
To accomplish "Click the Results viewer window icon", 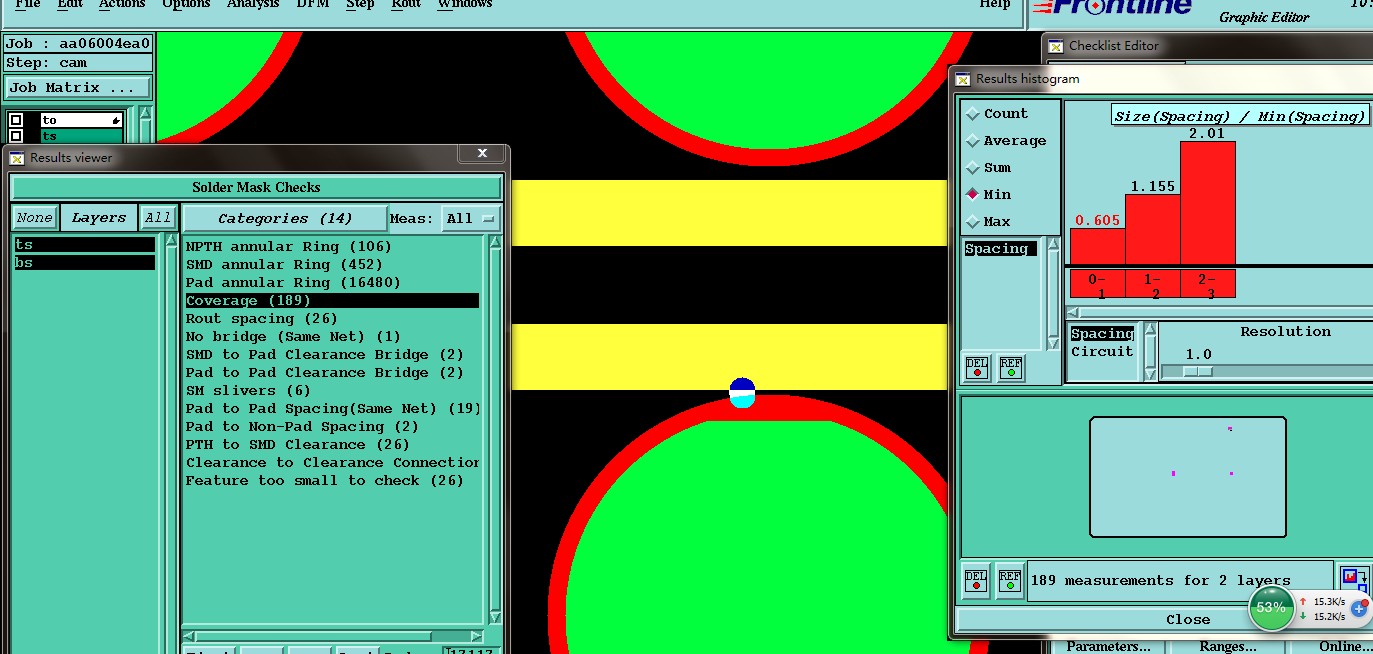I will pyautogui.click(x=17, y=158).
